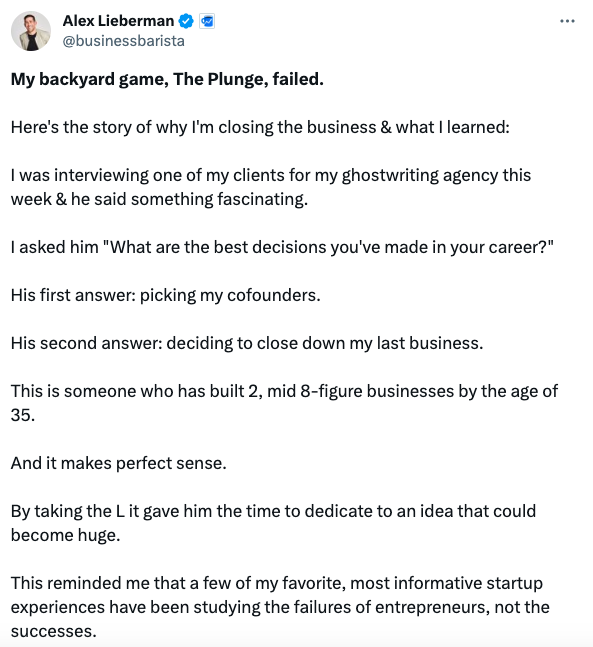Click the final word 'successes.'

click(54, 631)
